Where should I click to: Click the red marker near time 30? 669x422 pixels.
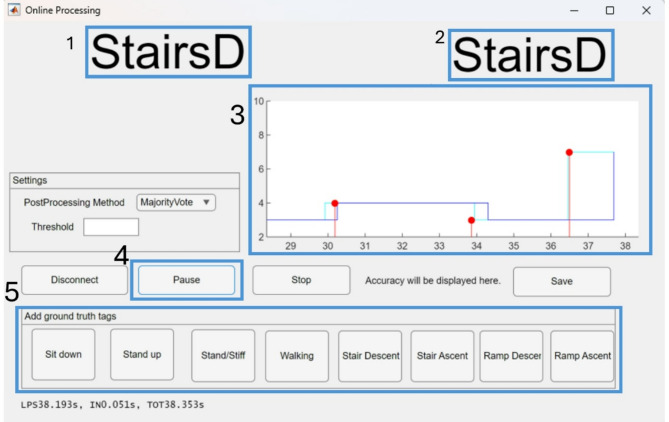335,204
